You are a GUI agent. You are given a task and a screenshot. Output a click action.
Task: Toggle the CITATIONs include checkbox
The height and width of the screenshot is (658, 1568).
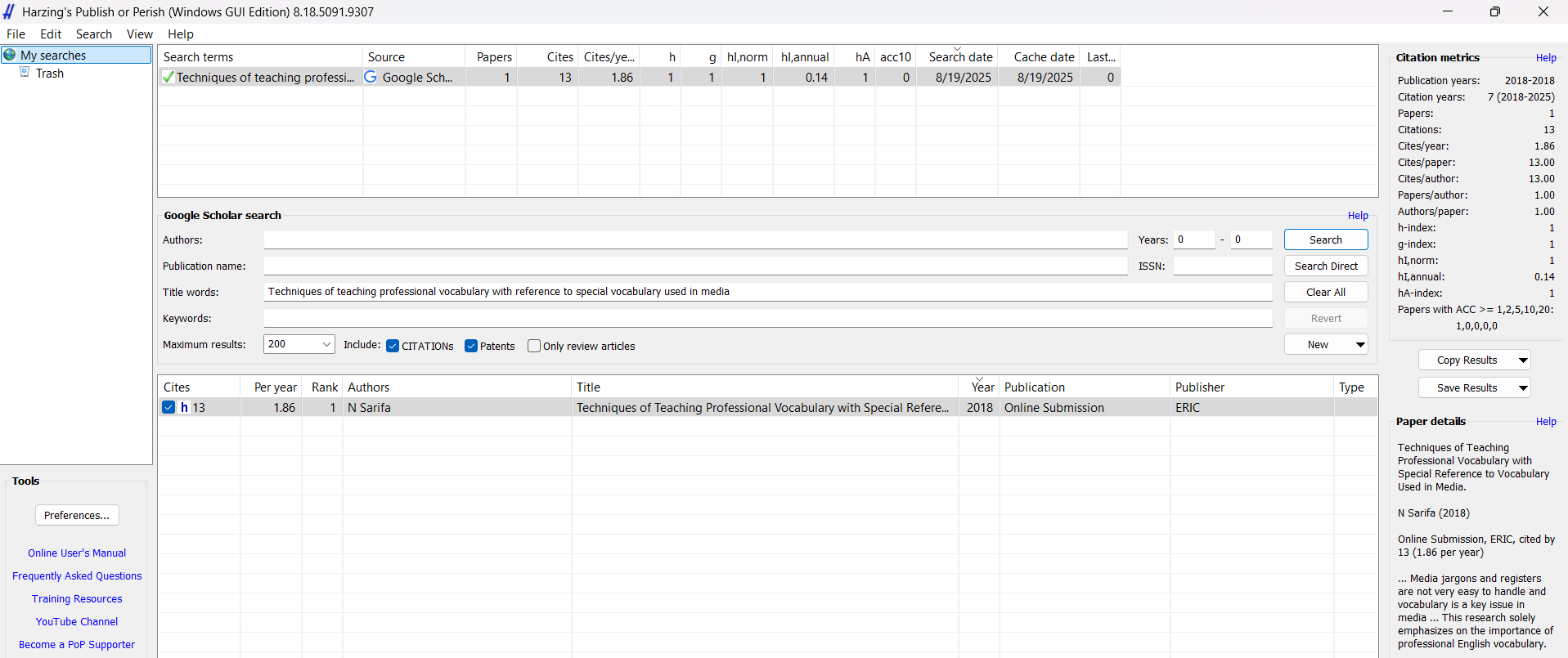(393, 346)
